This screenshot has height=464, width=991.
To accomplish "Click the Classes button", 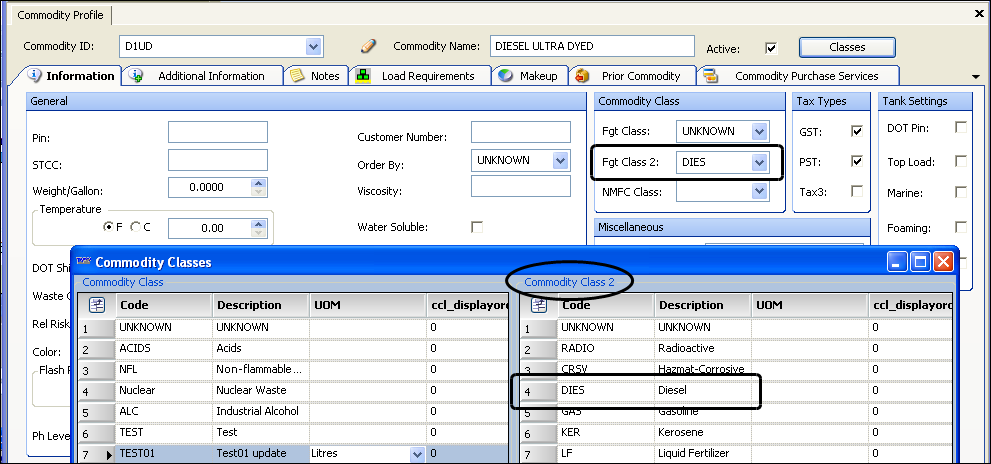I will point(846,47).
